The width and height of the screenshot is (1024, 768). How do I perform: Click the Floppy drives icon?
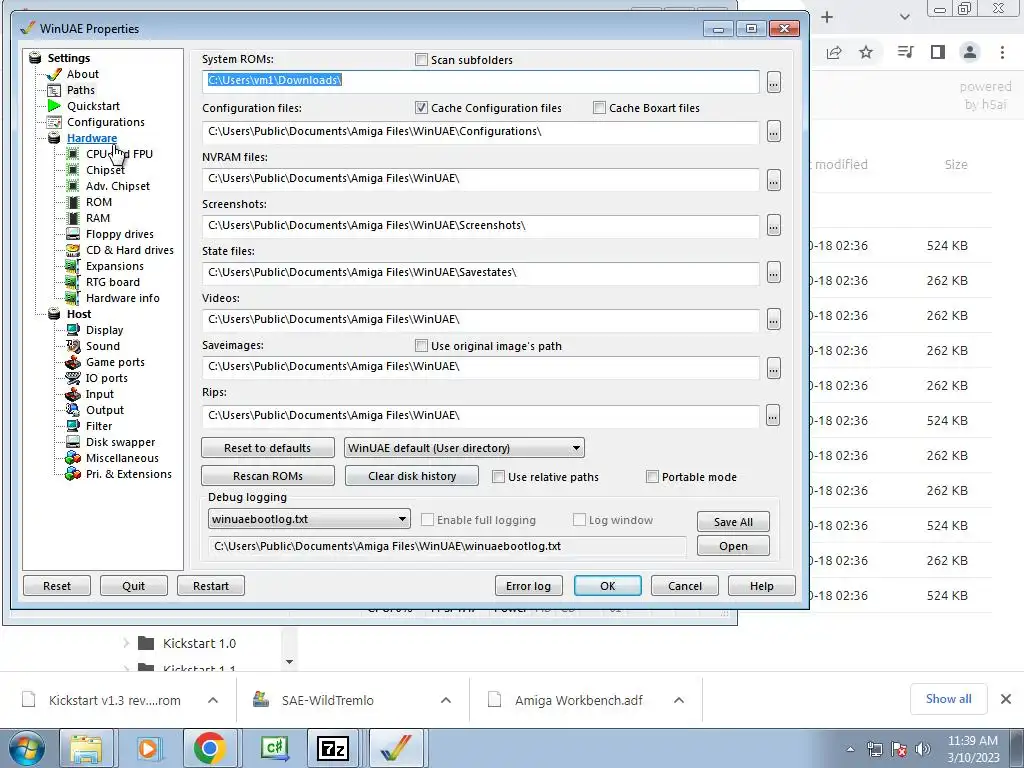73,234
